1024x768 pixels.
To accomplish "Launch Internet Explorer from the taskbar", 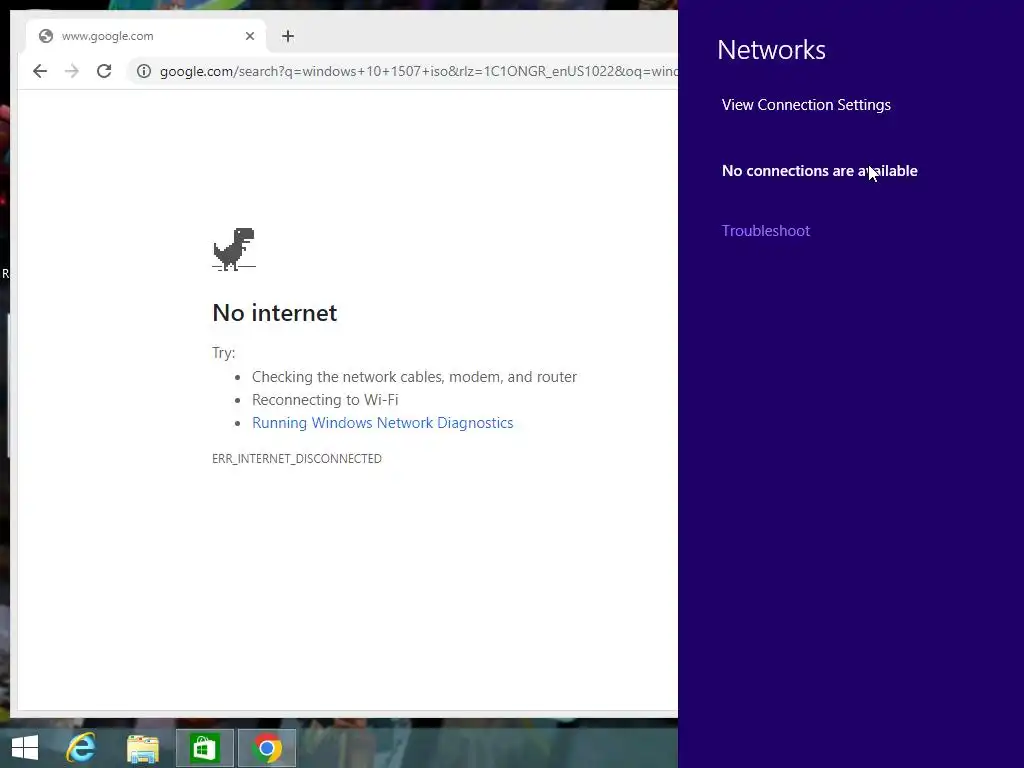I will pyautogui.click(x=82, y=748).
